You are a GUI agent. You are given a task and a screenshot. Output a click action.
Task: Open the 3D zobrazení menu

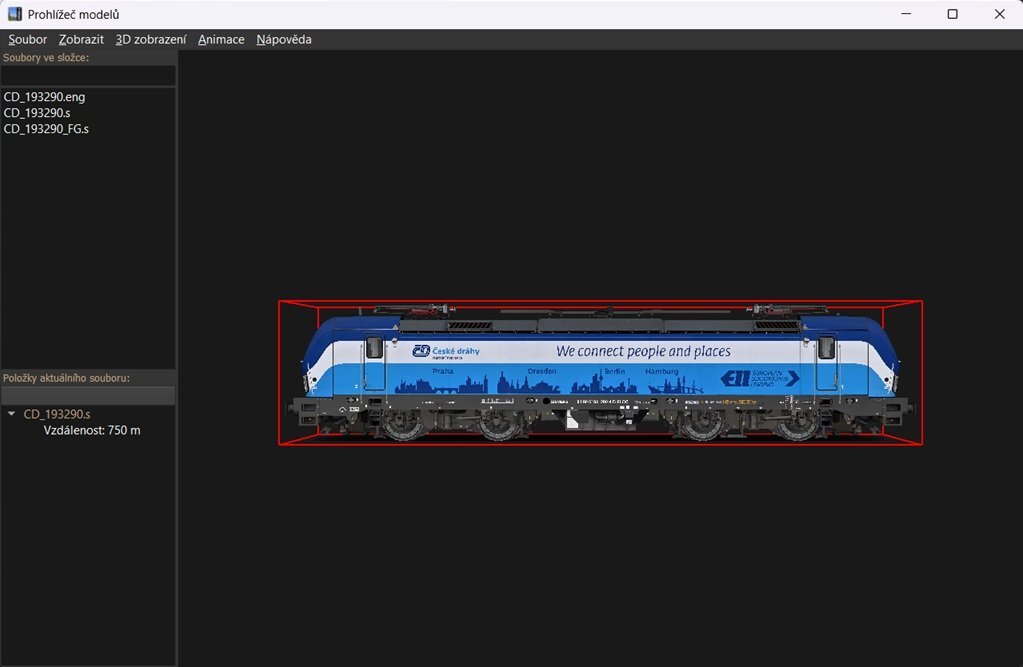click(151, 39)
